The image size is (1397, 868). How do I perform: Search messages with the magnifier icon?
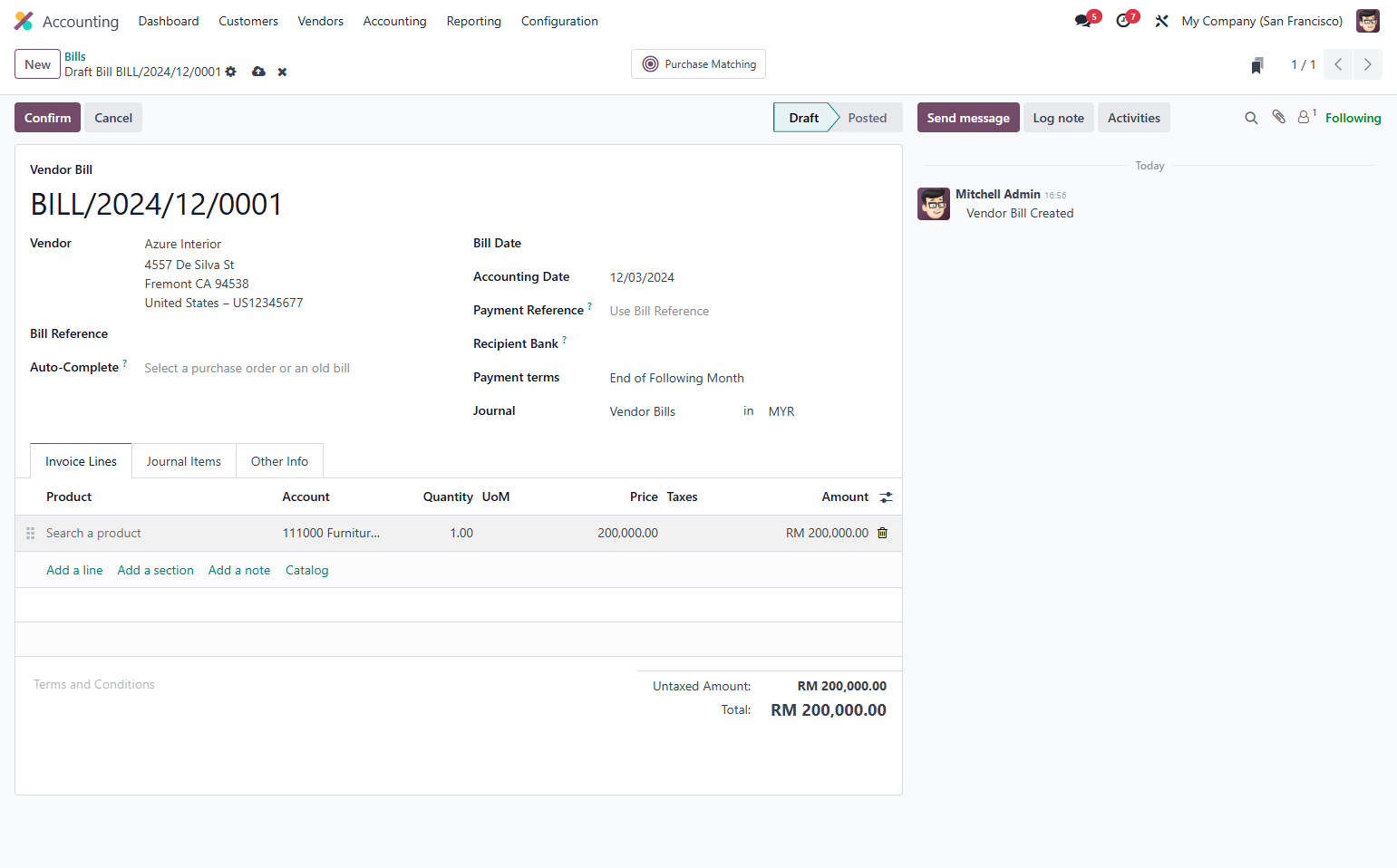1251,118
